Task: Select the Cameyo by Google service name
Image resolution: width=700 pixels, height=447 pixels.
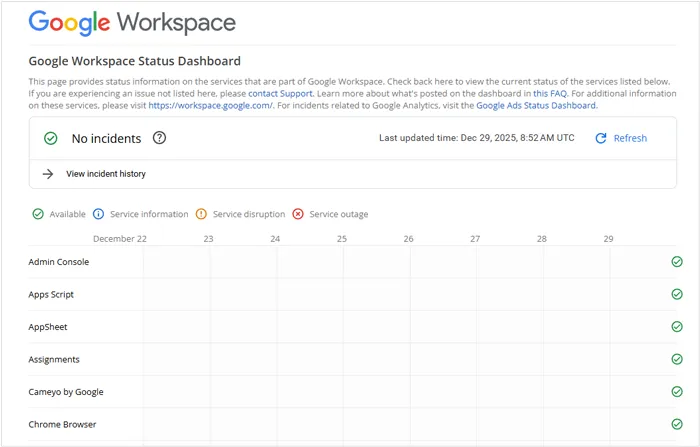Action: click(x=66, y=392)
